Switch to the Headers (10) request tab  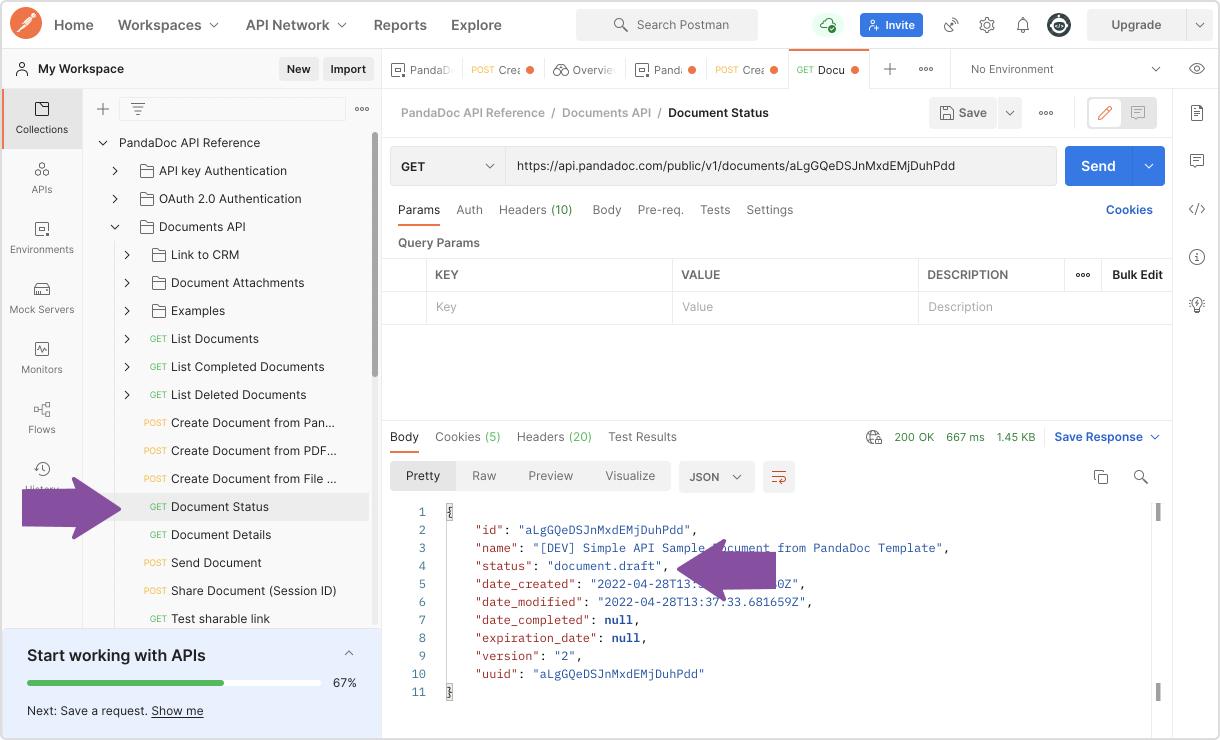(x=535, y=210)
